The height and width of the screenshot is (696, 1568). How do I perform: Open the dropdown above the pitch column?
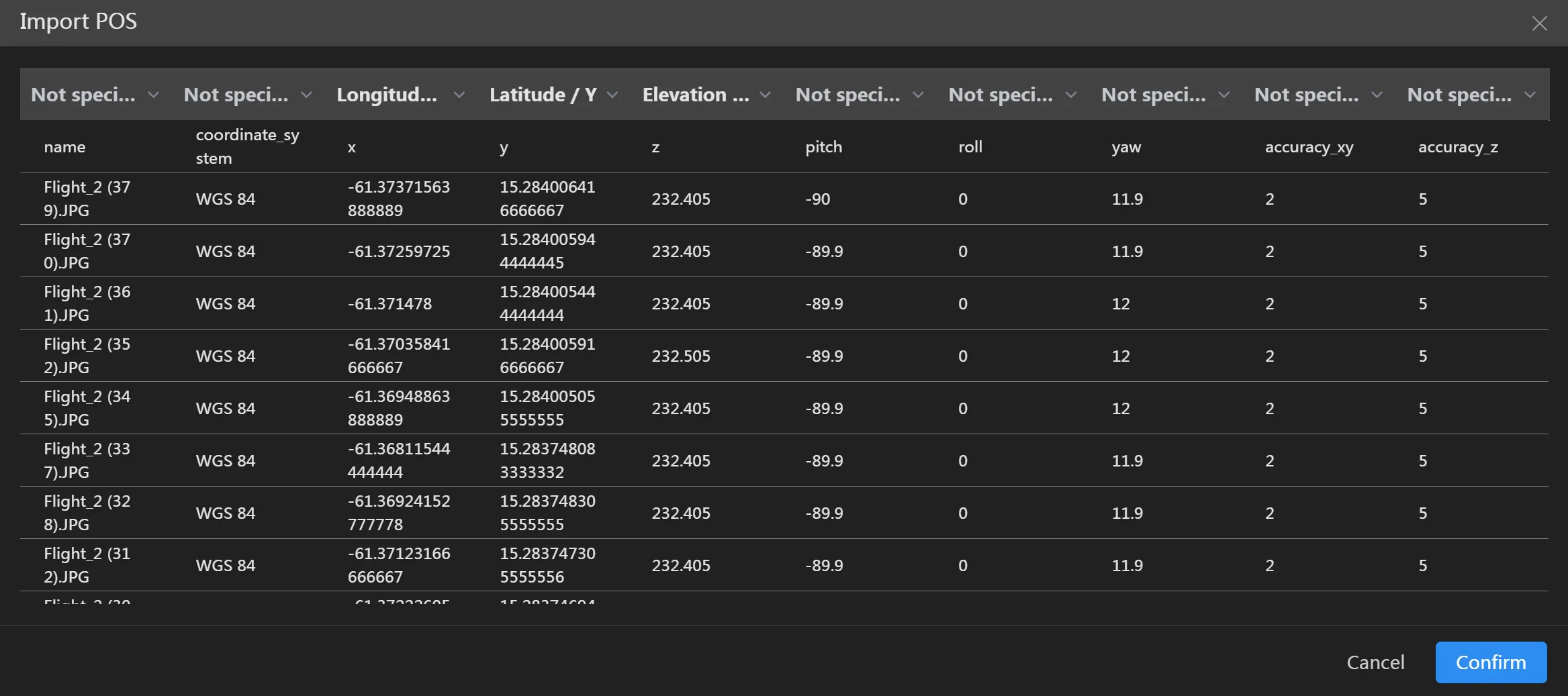tap(860, 95)
